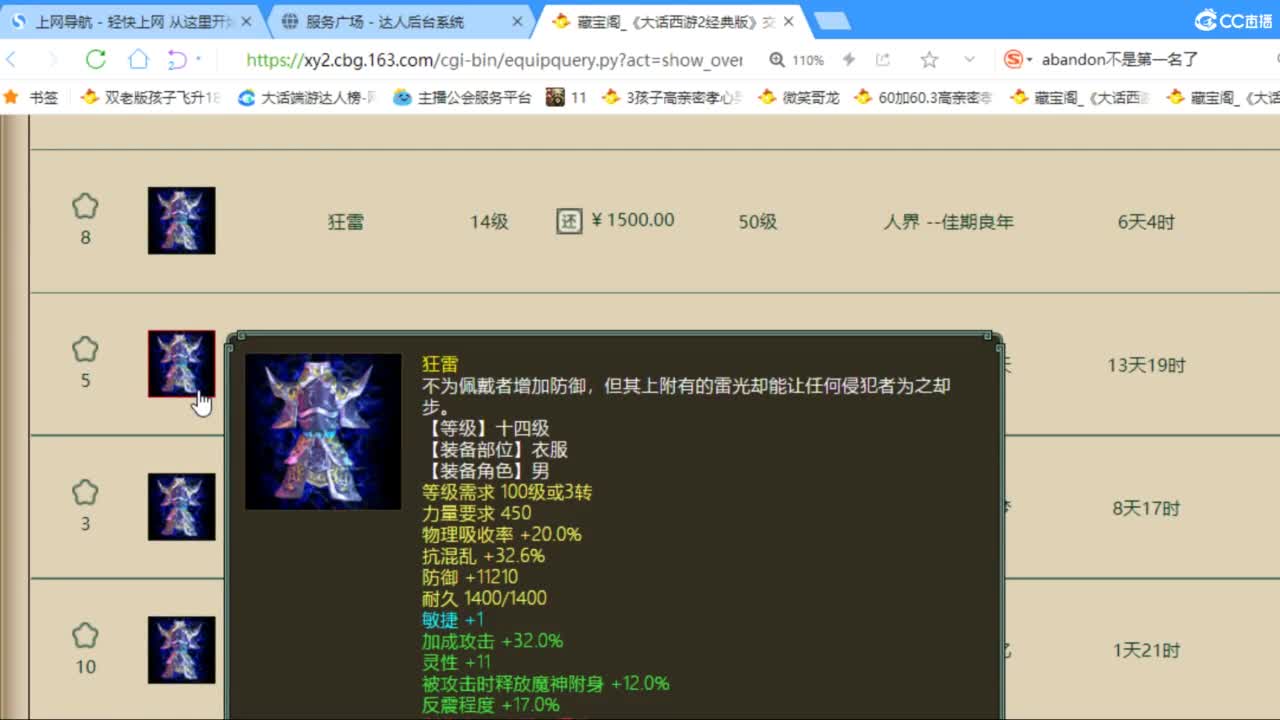Click remaining time 8天17时
Viewport: 1280px width, 720px height.
click(1146, 508)
